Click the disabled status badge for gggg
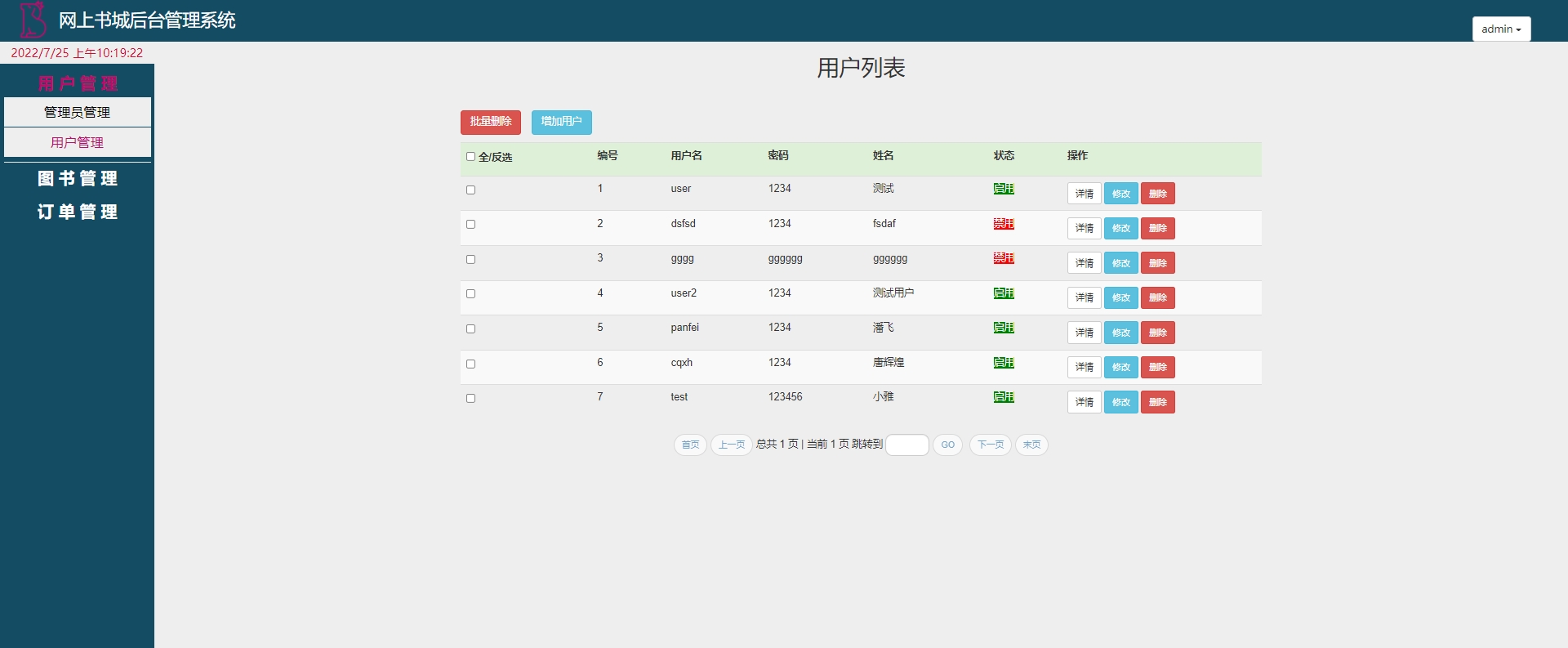Viewport: 1568px width, 648px height. pyautogui.click(x=1004, y=258)
